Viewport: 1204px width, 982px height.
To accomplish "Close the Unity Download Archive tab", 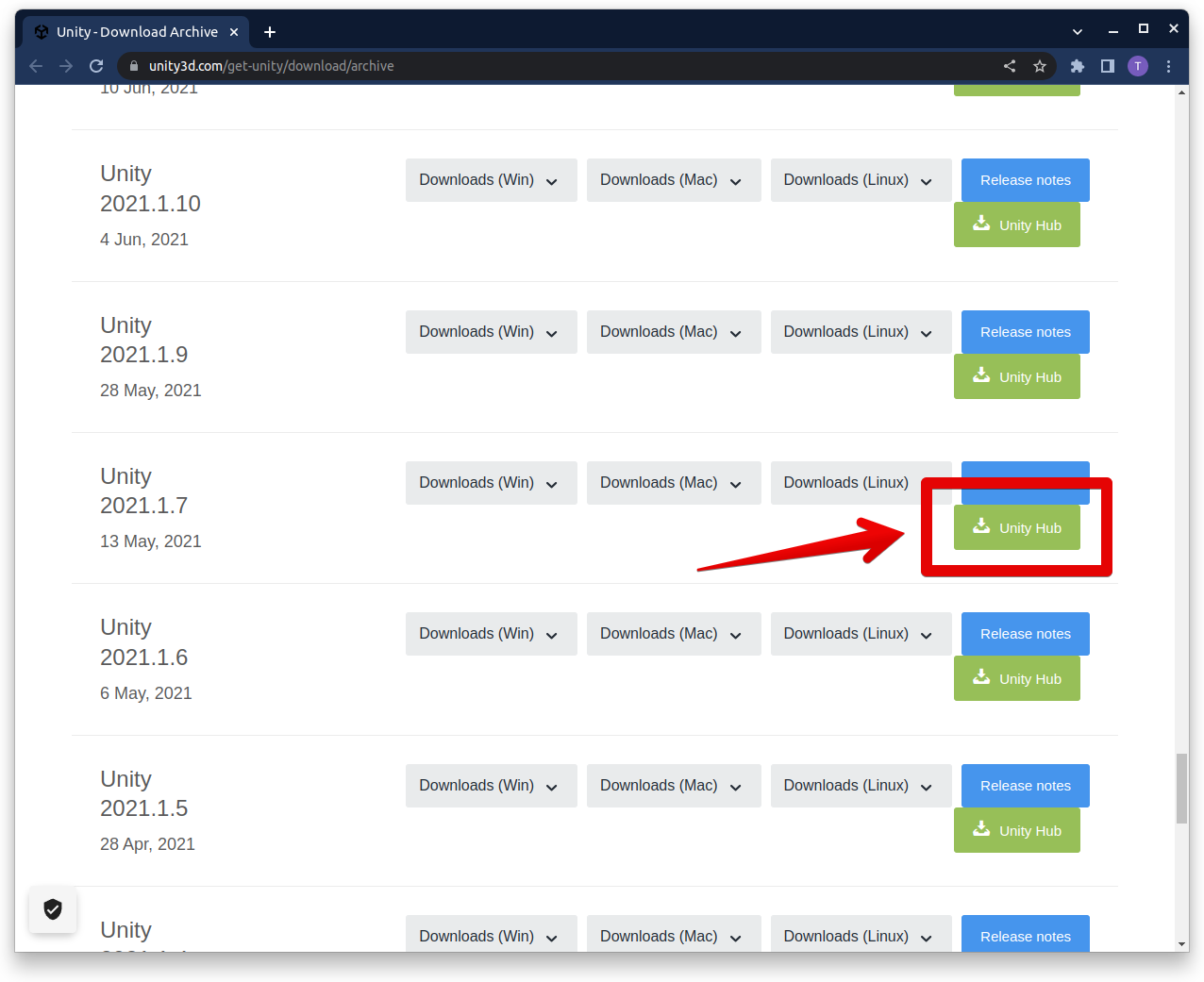I will click(x=234, y=32).
